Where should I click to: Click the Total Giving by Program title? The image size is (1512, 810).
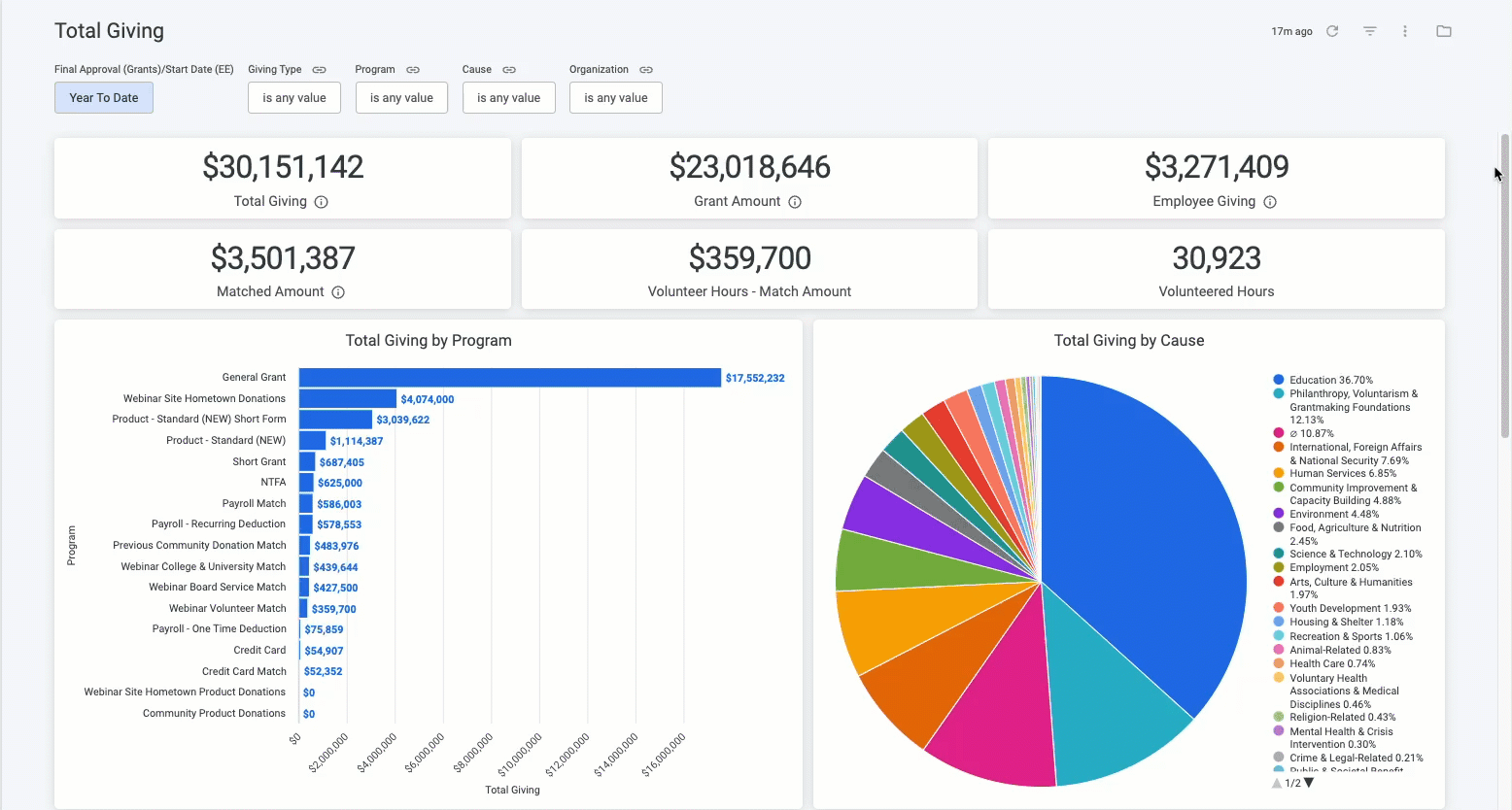pyautogui.click(x=429, y=341)
